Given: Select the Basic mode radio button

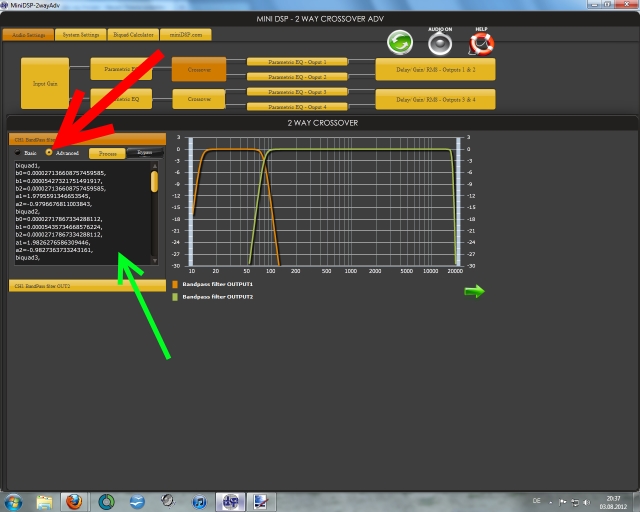Looking at the screenshot, I should point(18,152).
